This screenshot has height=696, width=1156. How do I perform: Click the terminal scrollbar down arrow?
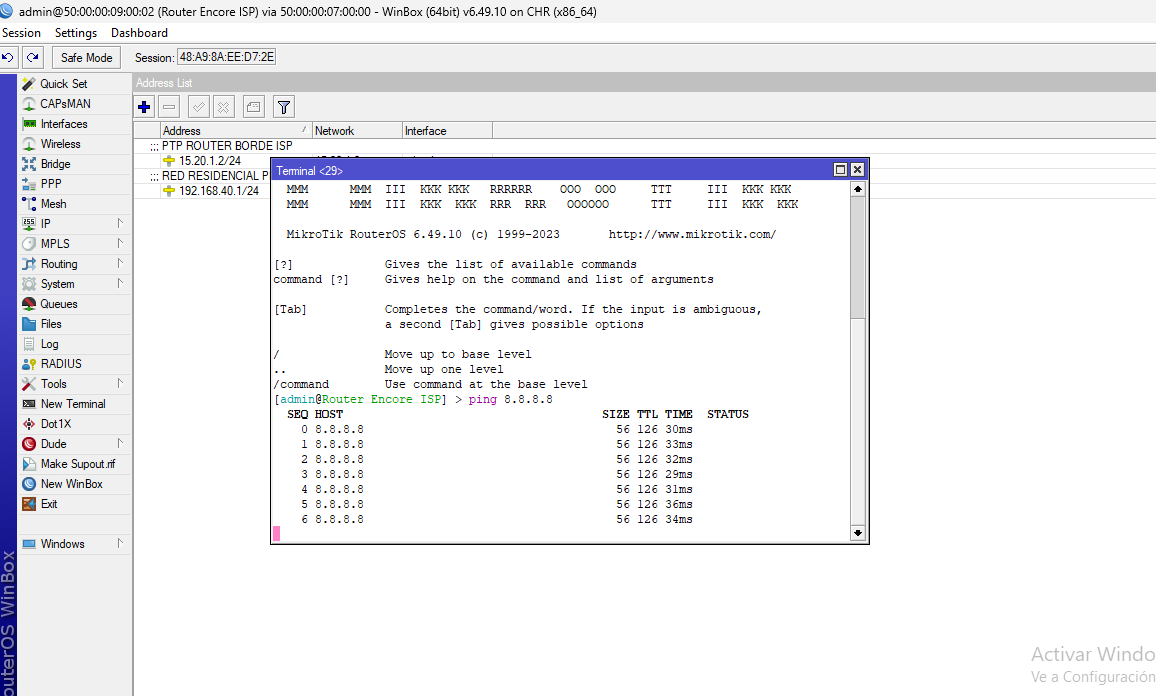pos(857,533)
